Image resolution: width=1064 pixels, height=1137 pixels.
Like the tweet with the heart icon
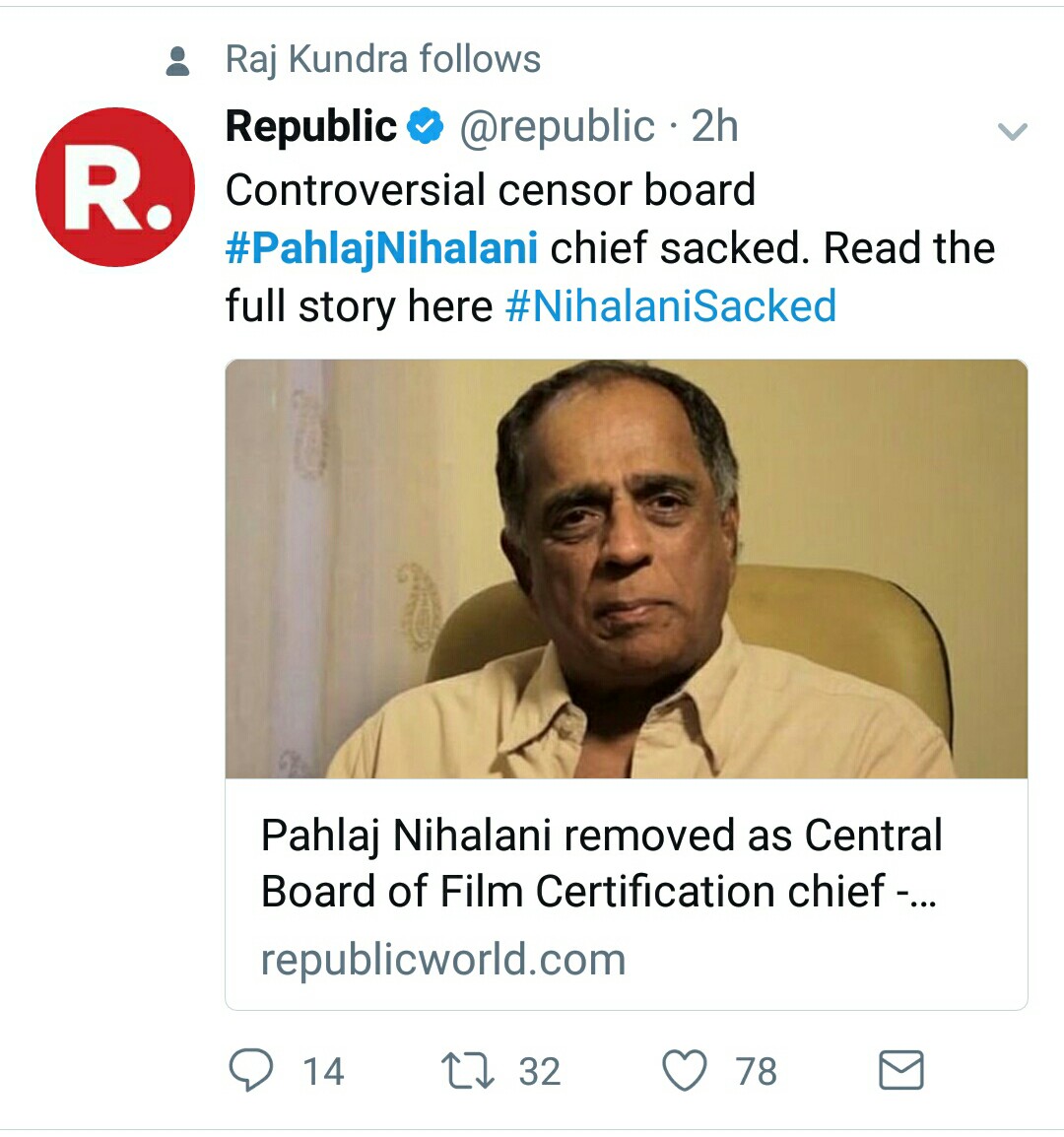pos(685,1071)
